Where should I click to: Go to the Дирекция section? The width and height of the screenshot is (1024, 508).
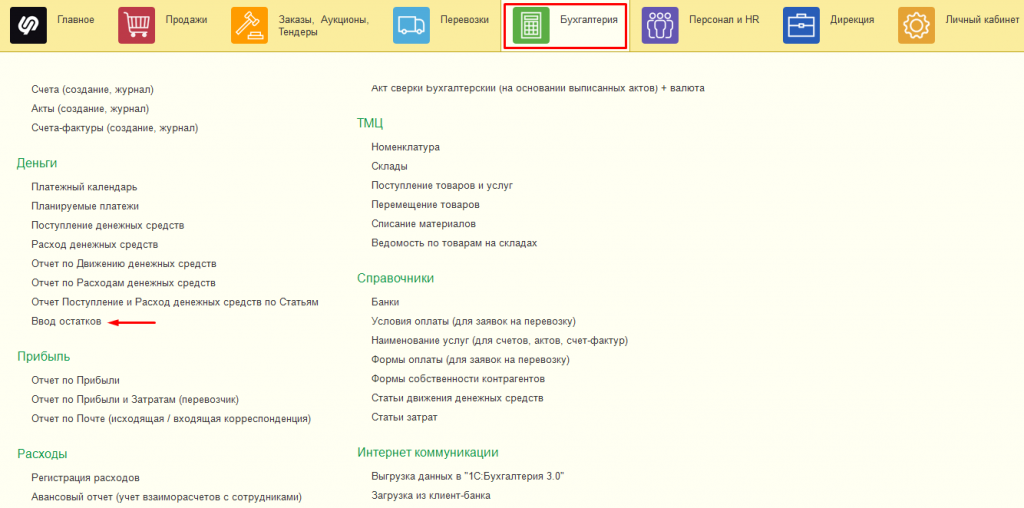pos(852,20)
